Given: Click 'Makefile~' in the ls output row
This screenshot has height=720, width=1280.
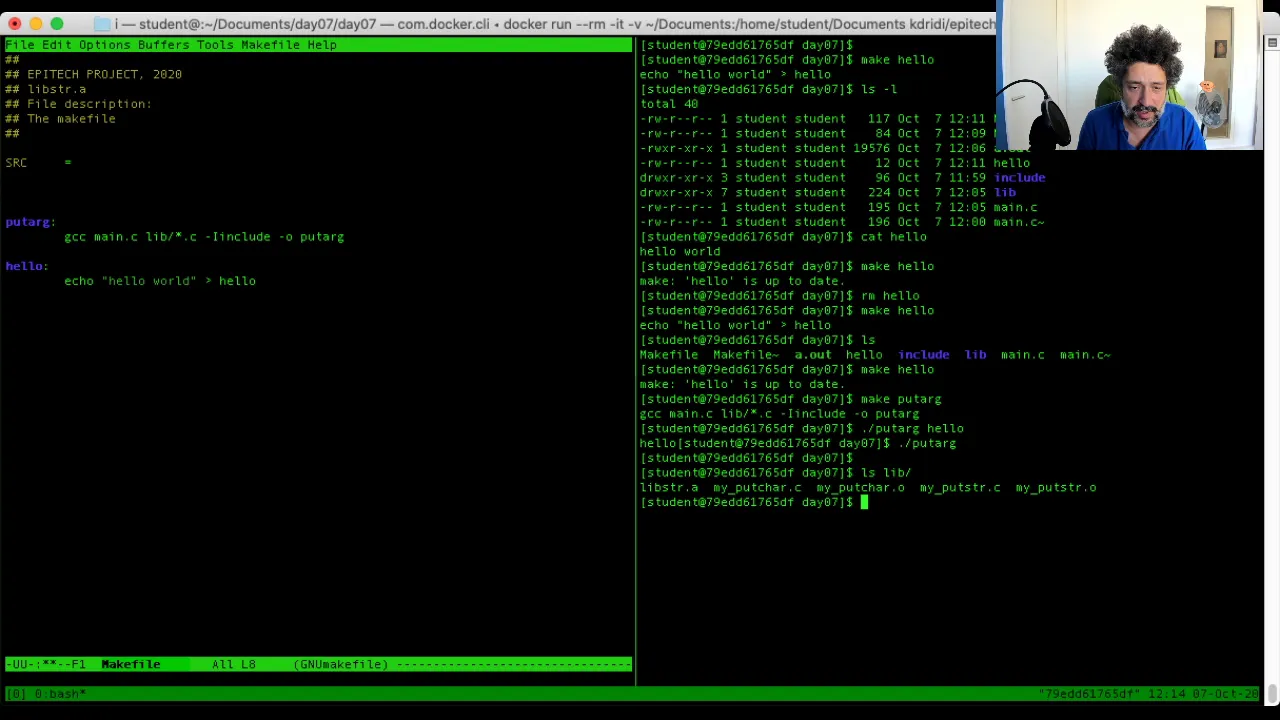Looking at the screenshot, I should 746,355.
